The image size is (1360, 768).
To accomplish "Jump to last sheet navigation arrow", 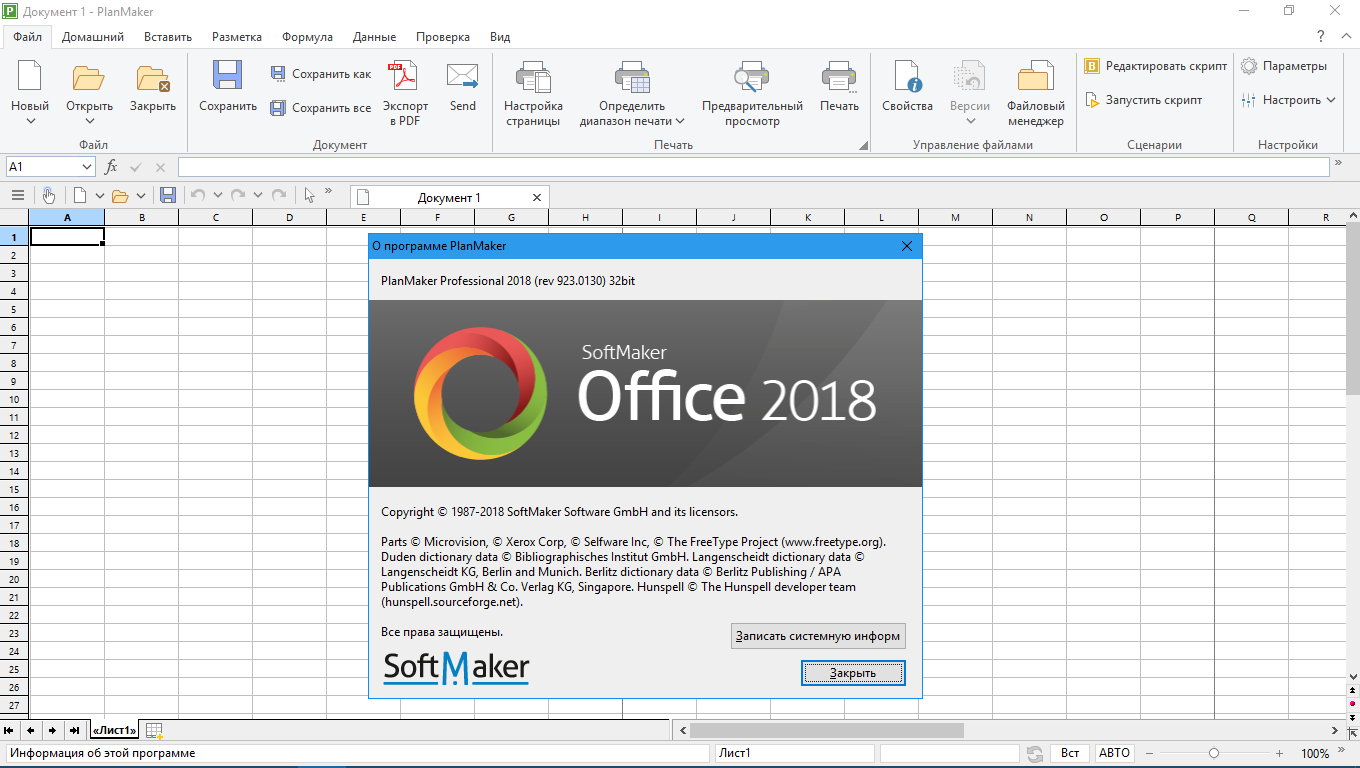I will pyautogui.click(x=74, y=730).
